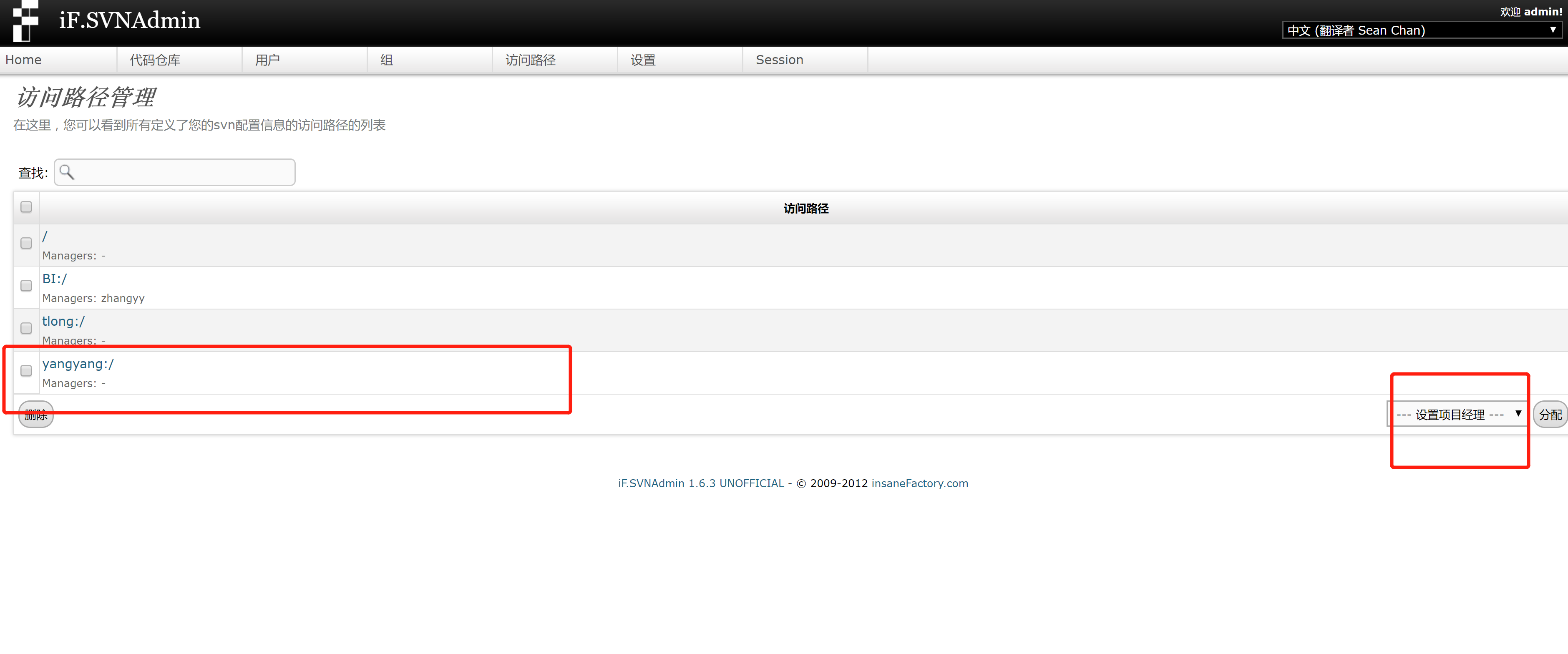Image resolution: width=1568 pixels, height=654 pixels.
Task: Select the tlong:/ row checkbox
Action: [x=26, y=329]
